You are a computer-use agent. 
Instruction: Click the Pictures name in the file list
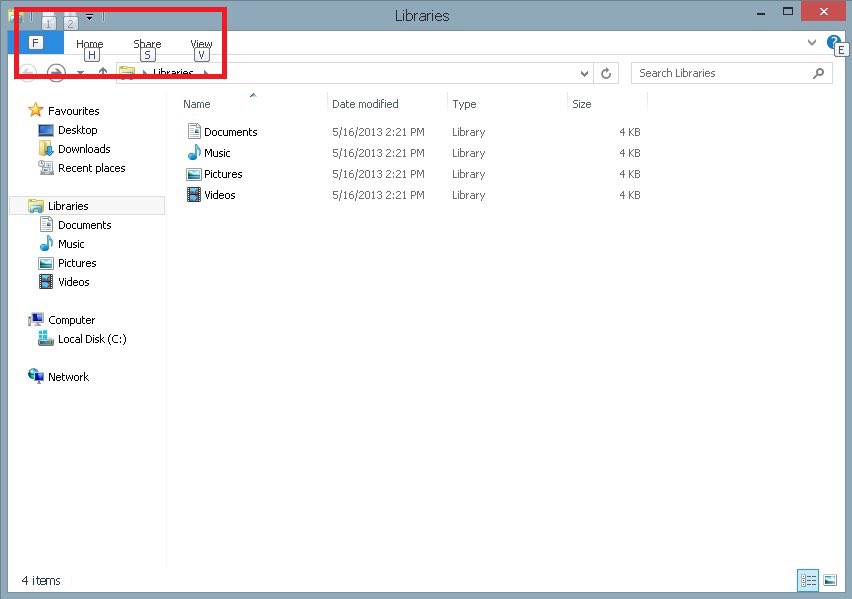[x=223, y=174]
